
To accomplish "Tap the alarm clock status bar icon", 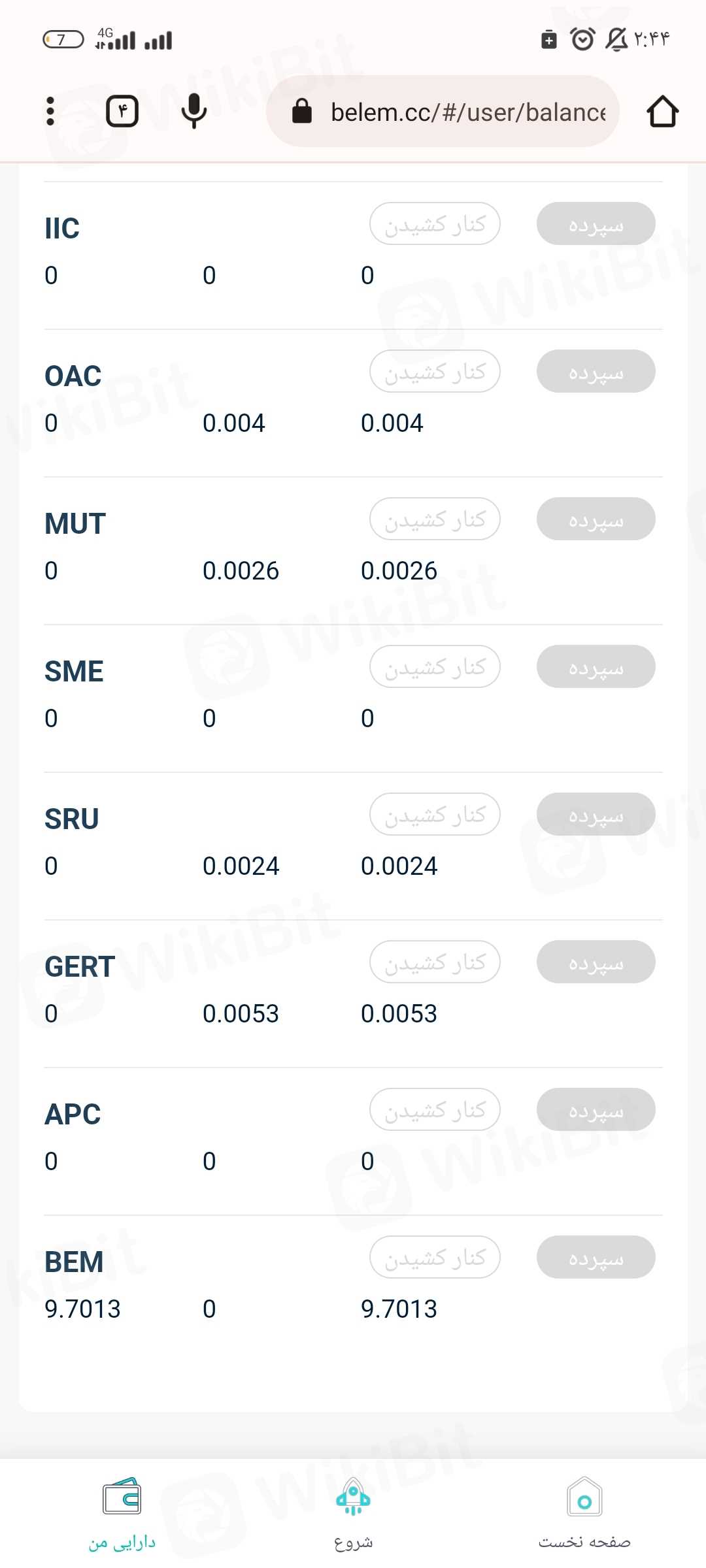I will point(582,39).
